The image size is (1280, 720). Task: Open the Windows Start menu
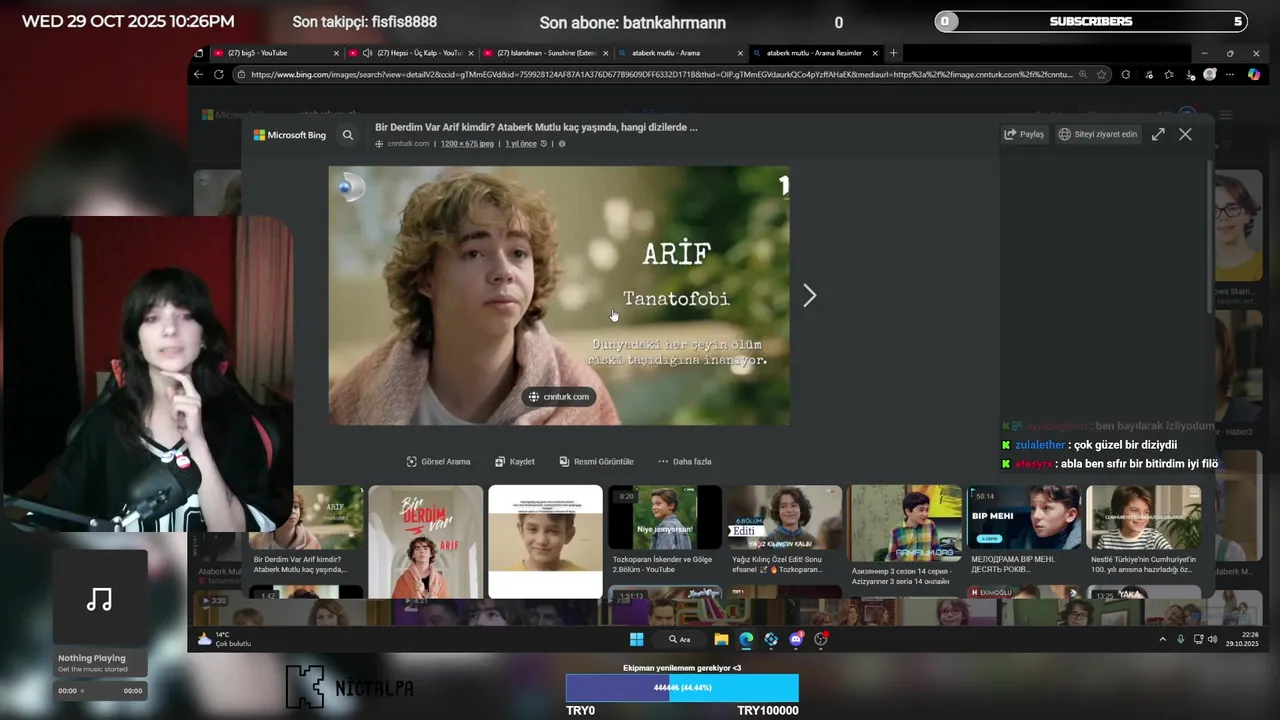click(637, 639)
